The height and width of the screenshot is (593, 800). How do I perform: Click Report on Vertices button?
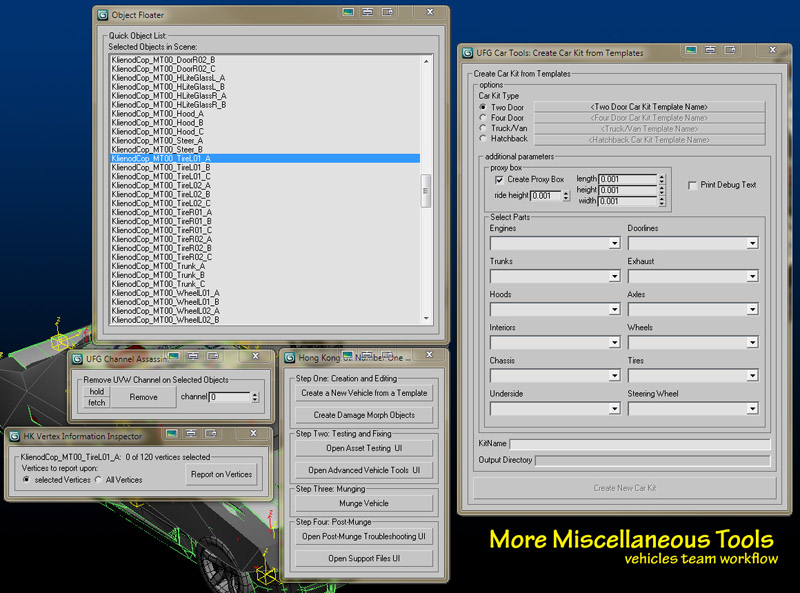coord(221,475)
